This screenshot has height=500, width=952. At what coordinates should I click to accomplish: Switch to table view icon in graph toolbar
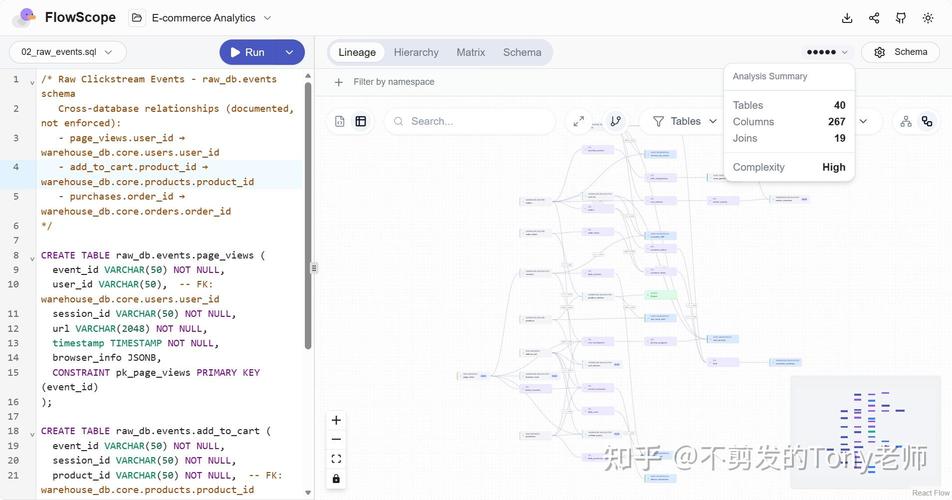point(361,121)
